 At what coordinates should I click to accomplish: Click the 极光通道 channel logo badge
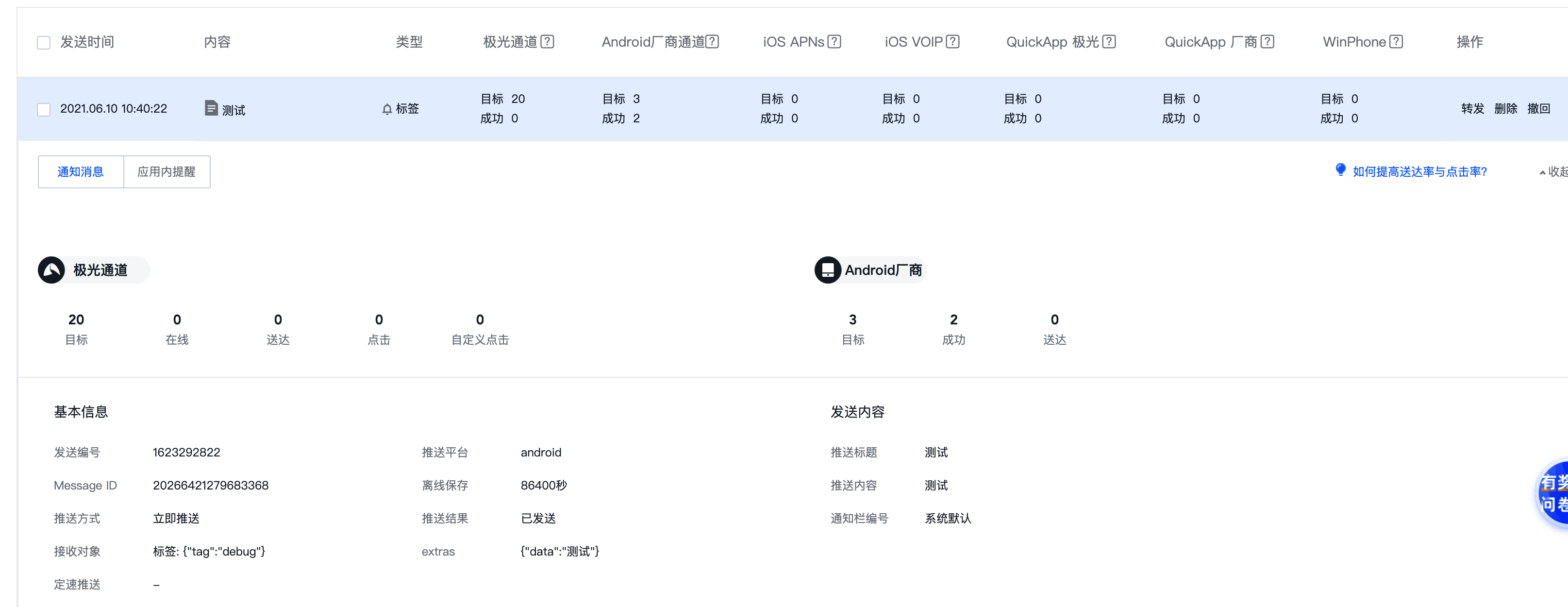coord(52,270)
